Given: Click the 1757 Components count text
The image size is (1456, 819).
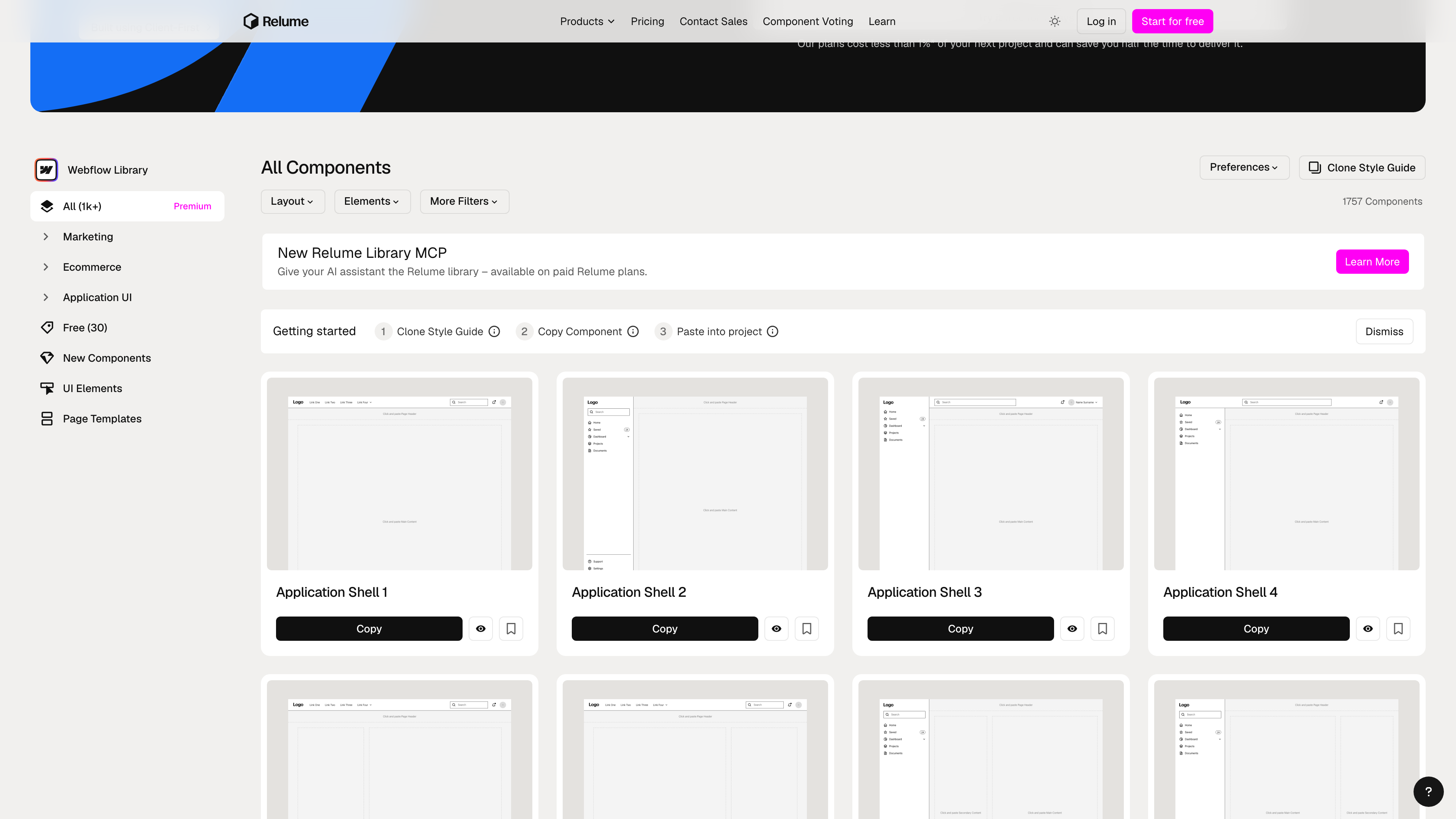Looking at the screenshot, I should point(1382,201).
